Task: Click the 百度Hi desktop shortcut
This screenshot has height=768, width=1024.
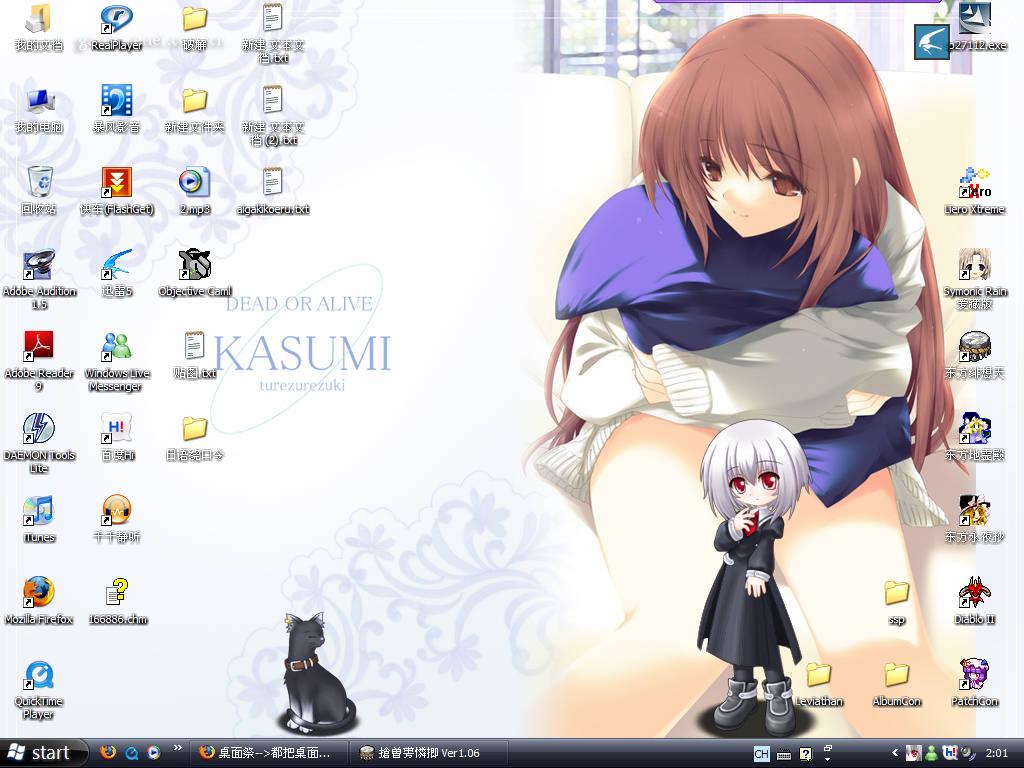Action: [x=117, y=438]
